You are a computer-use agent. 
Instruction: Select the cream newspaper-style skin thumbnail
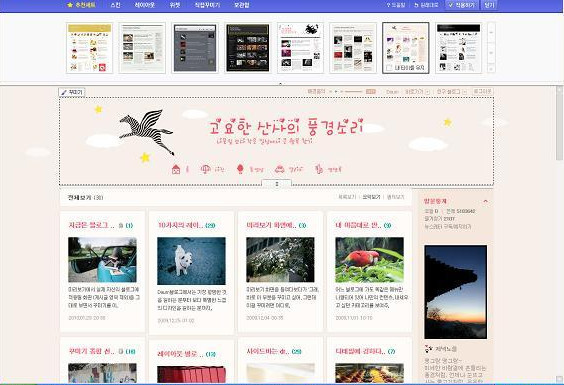(353, 47)
